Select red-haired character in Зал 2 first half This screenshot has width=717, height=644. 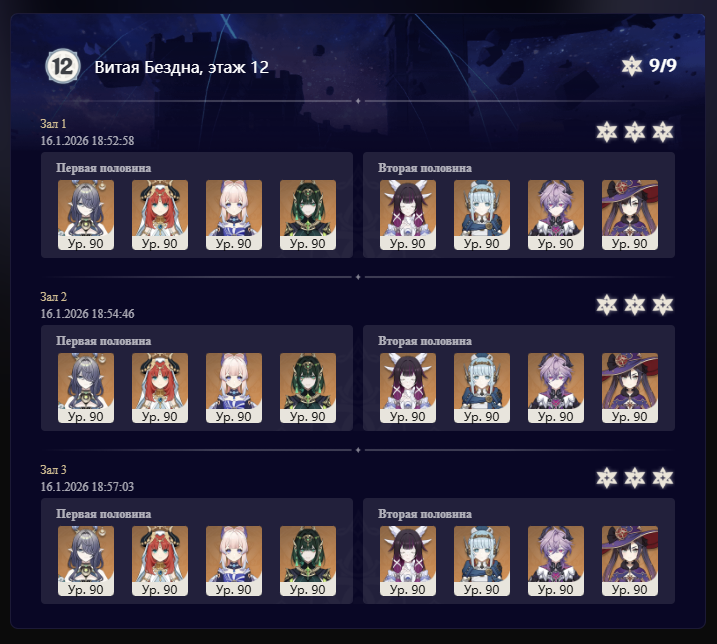[160, 388]
